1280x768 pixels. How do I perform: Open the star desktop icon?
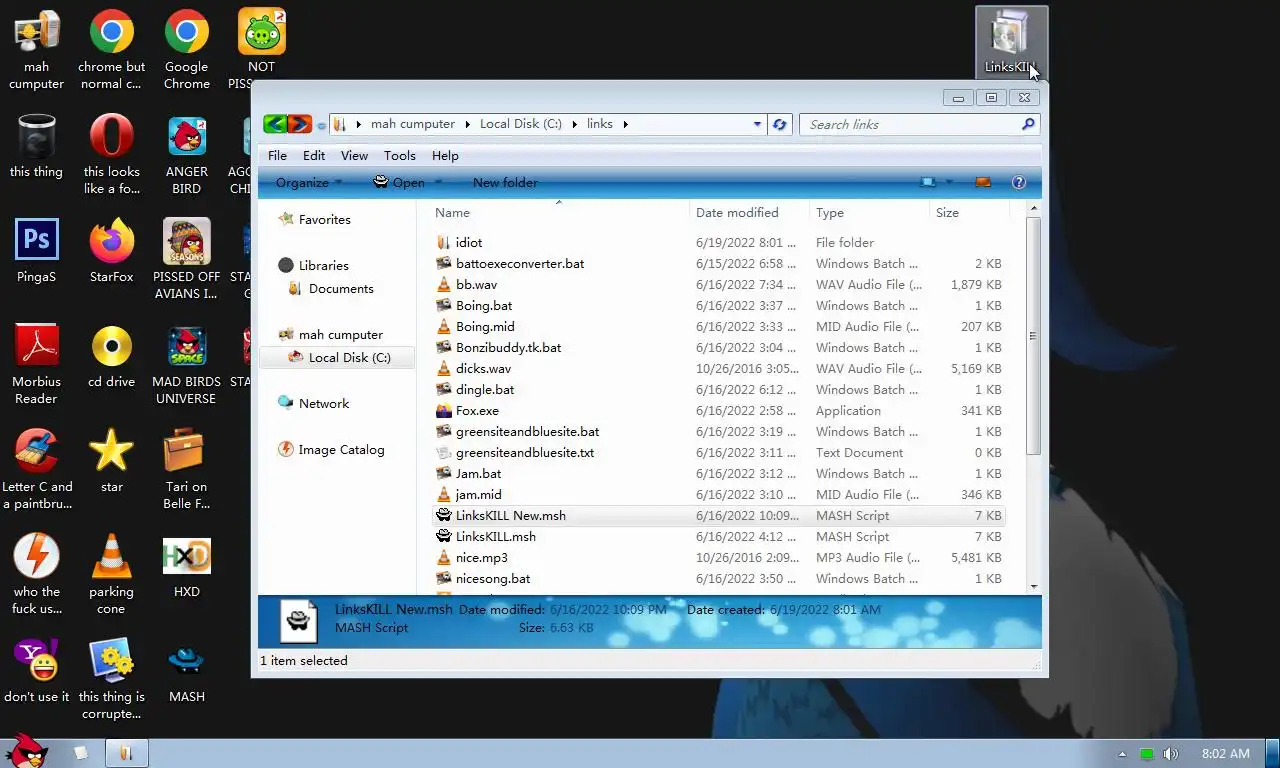click(112, 461)
